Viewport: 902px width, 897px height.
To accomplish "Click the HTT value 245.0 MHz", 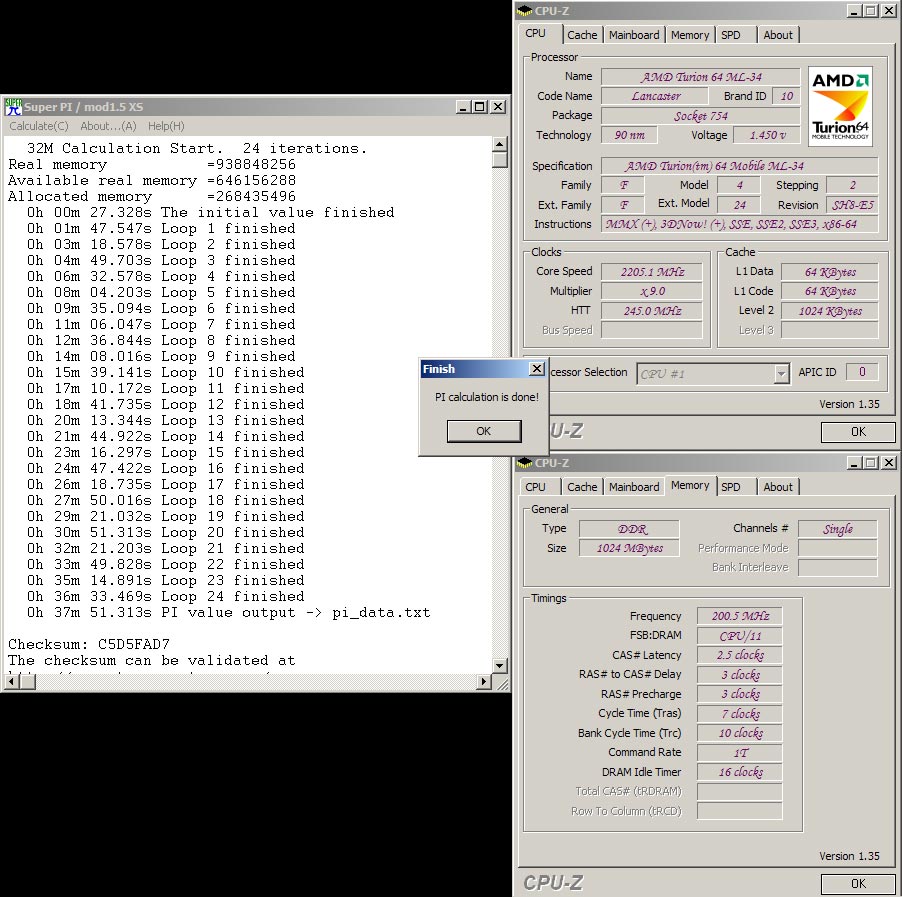I will click(652, 311).
